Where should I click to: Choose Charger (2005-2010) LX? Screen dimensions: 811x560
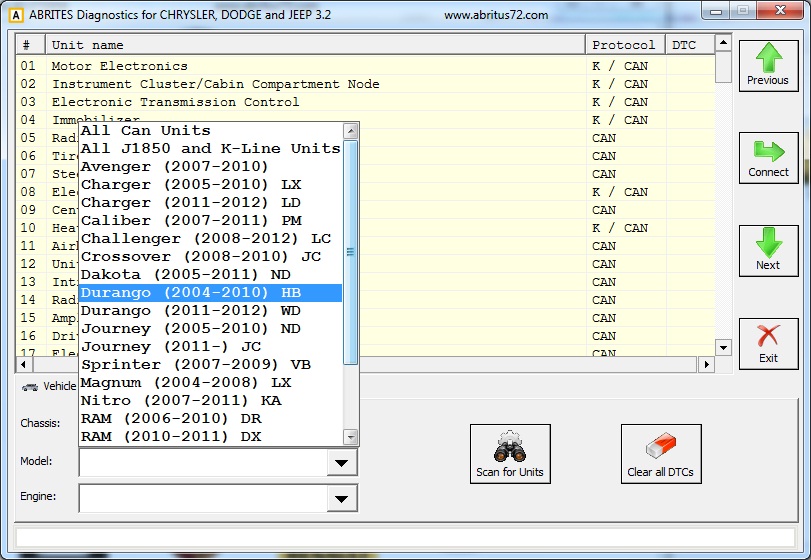pyautogui.click(x=211, y=185)
